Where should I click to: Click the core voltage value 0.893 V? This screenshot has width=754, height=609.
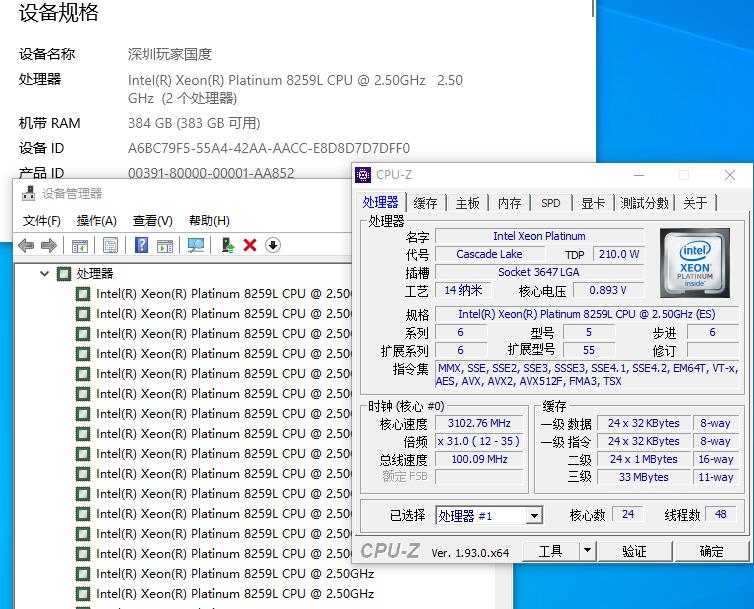pyautogui.click(x=608, y=290)
